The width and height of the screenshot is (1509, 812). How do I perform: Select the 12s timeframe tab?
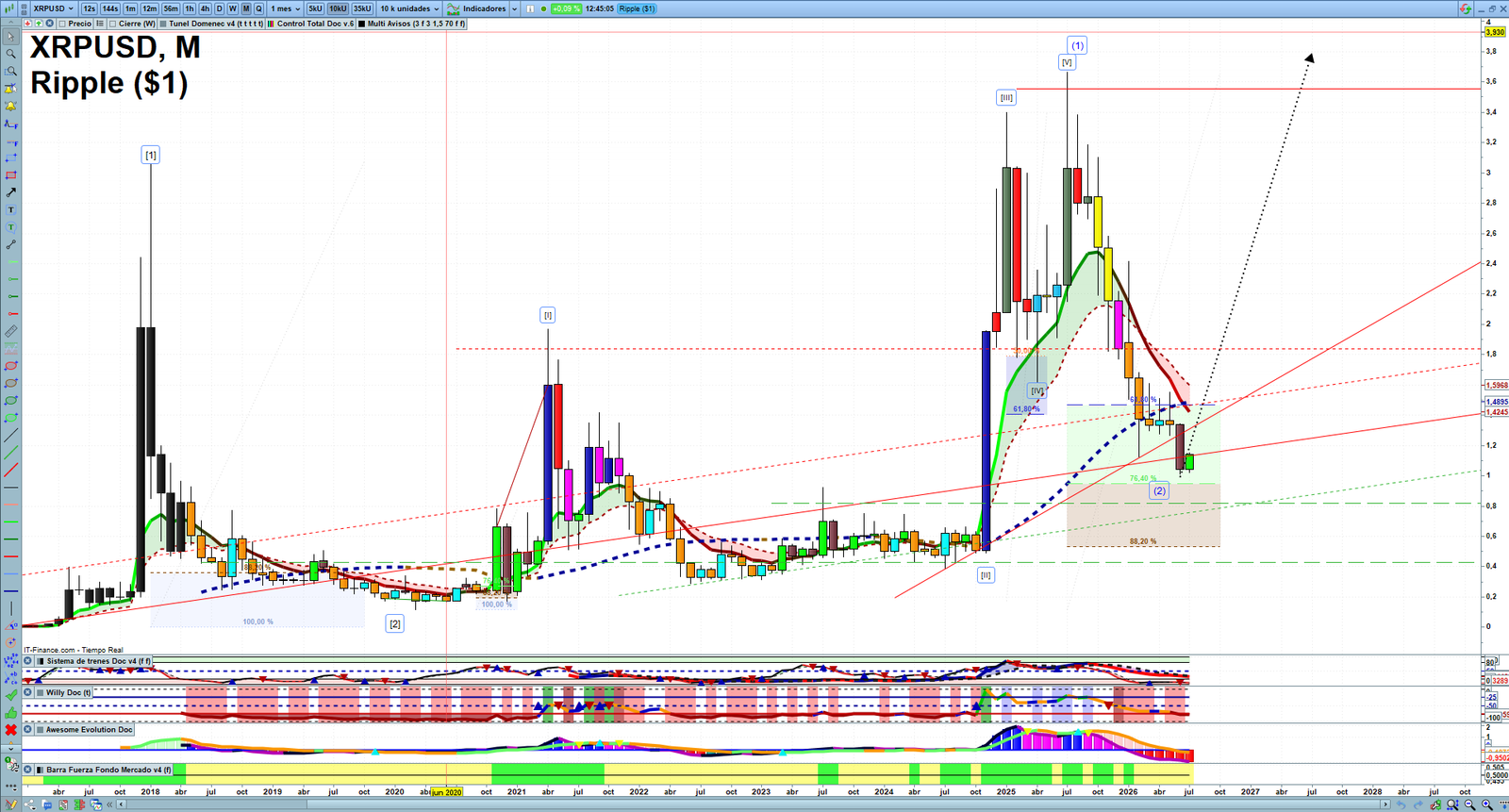(89, 8)
